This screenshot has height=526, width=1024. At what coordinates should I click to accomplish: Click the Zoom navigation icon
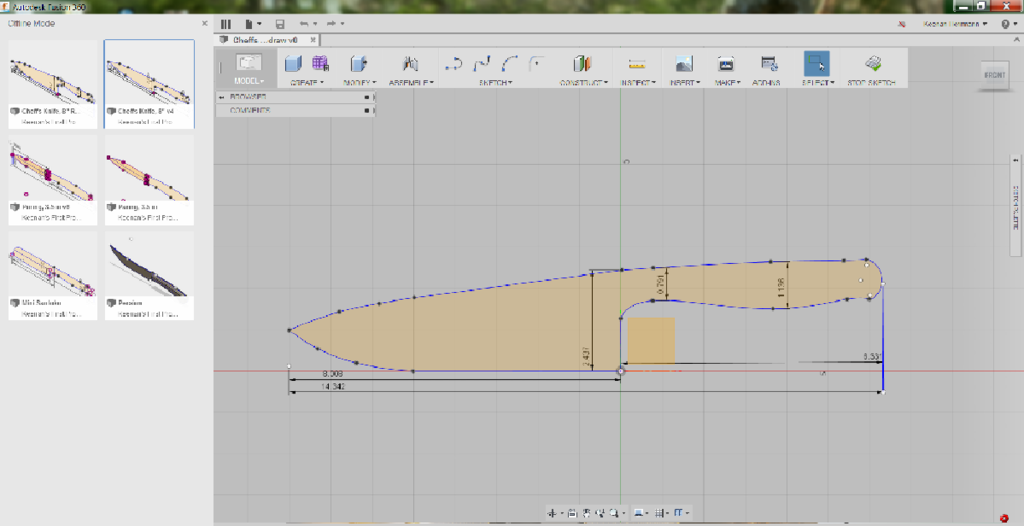pyautogui.click(x=600, y=513)
